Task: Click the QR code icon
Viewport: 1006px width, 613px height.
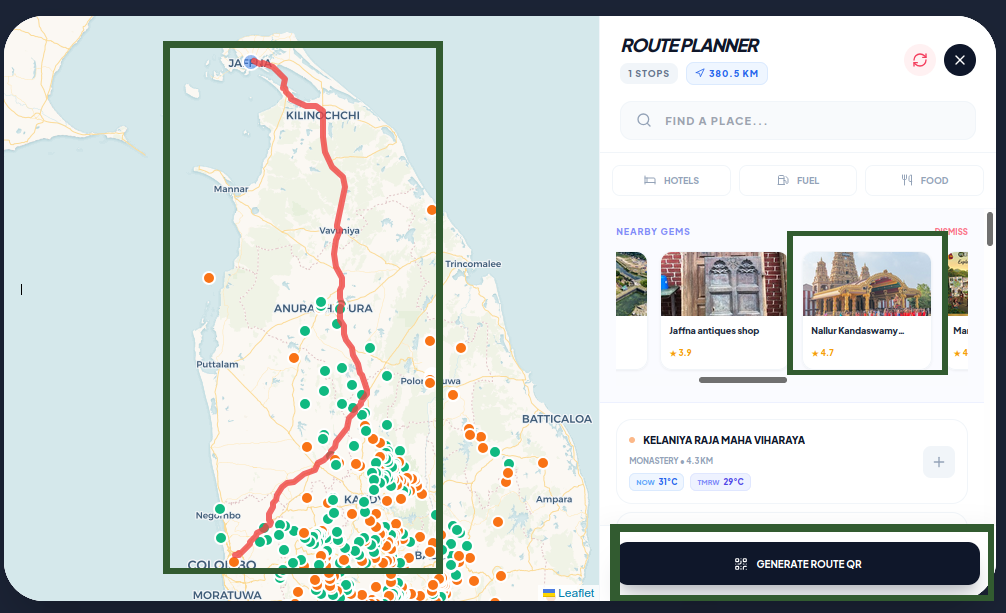Action: 741,564
